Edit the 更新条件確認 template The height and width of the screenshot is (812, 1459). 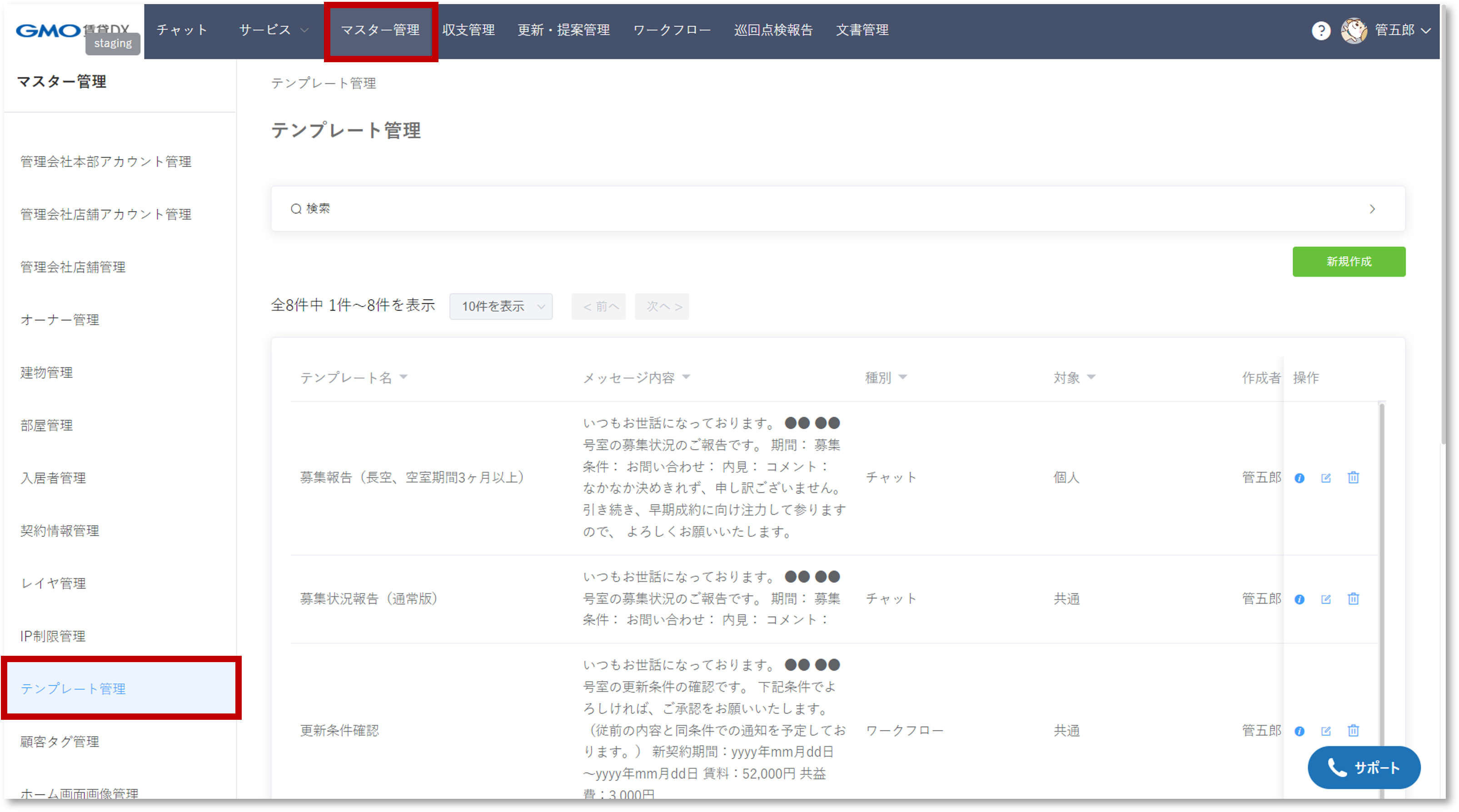tap(1326, 731)
